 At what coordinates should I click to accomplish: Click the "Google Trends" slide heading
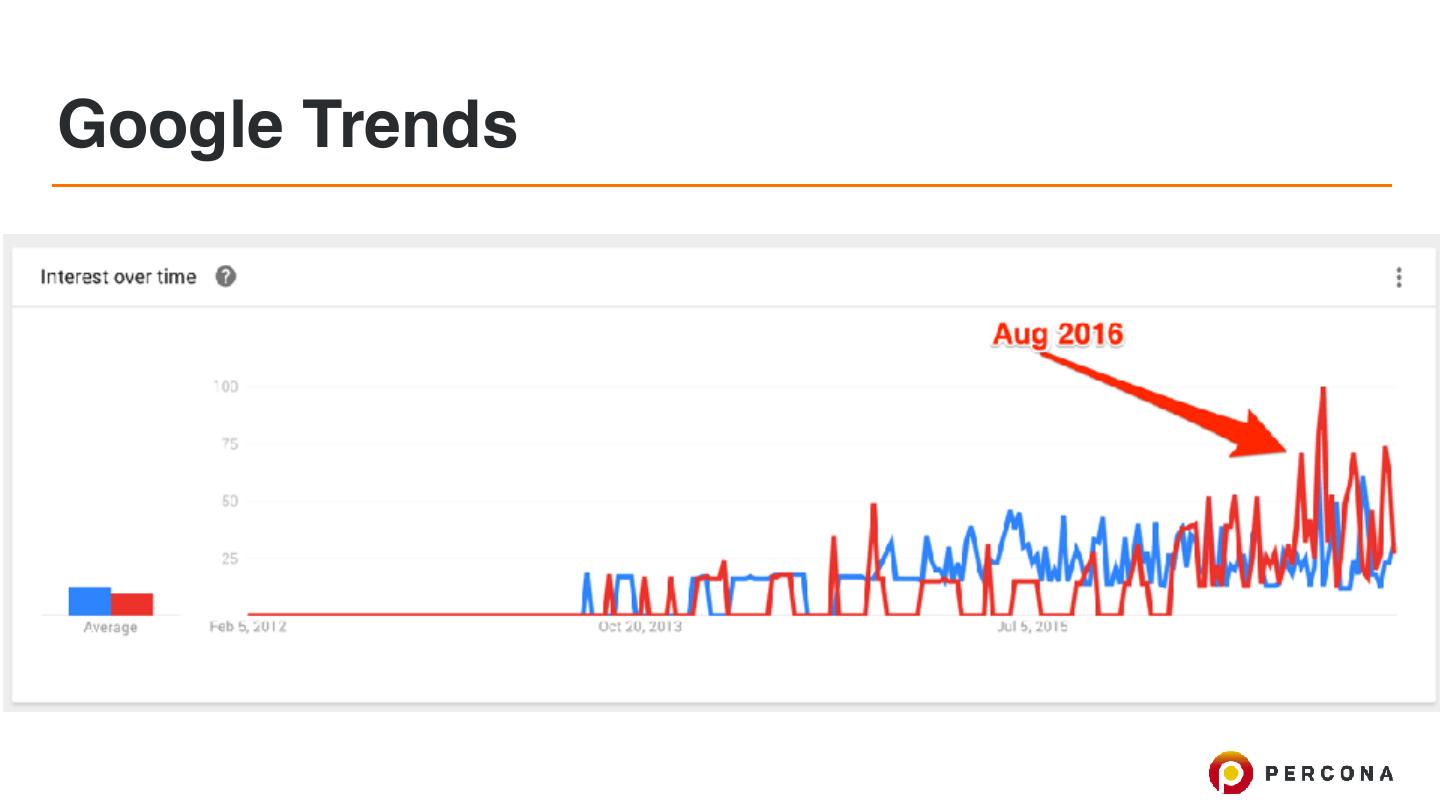[288, 124]
